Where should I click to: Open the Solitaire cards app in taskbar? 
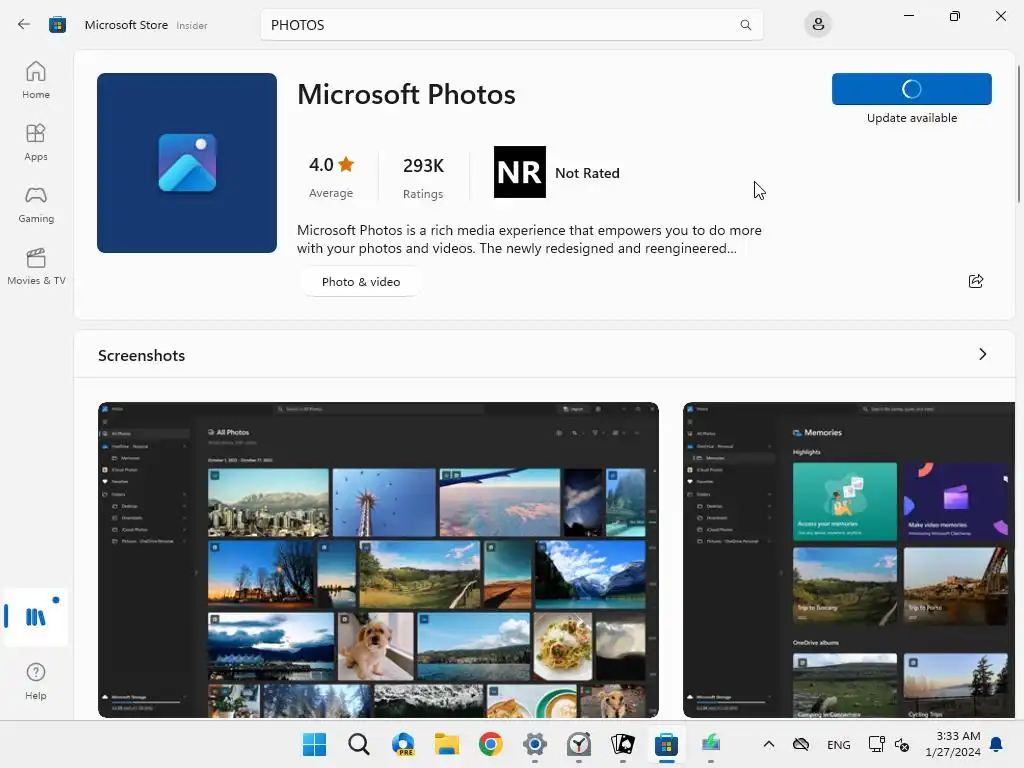tap(622, 744)
